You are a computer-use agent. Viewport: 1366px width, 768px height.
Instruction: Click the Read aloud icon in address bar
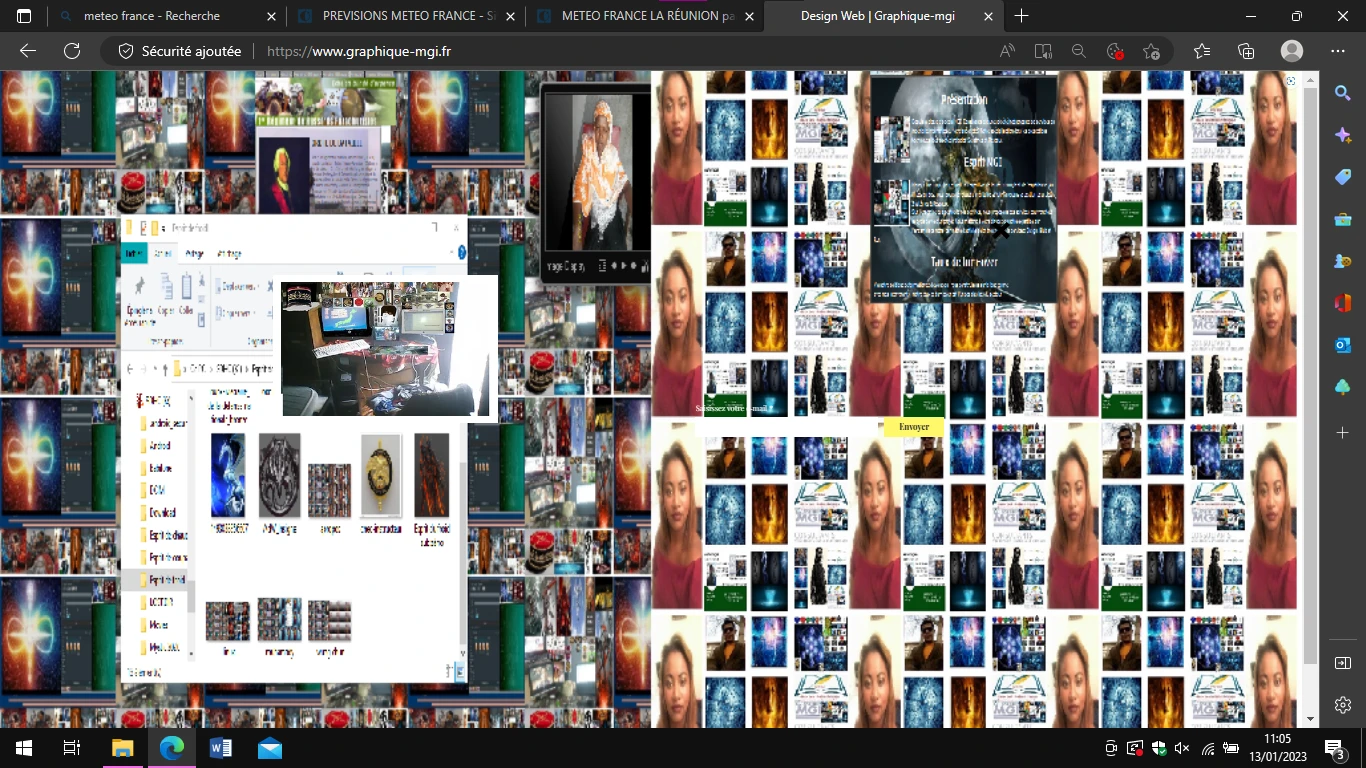coord(1007,51)
